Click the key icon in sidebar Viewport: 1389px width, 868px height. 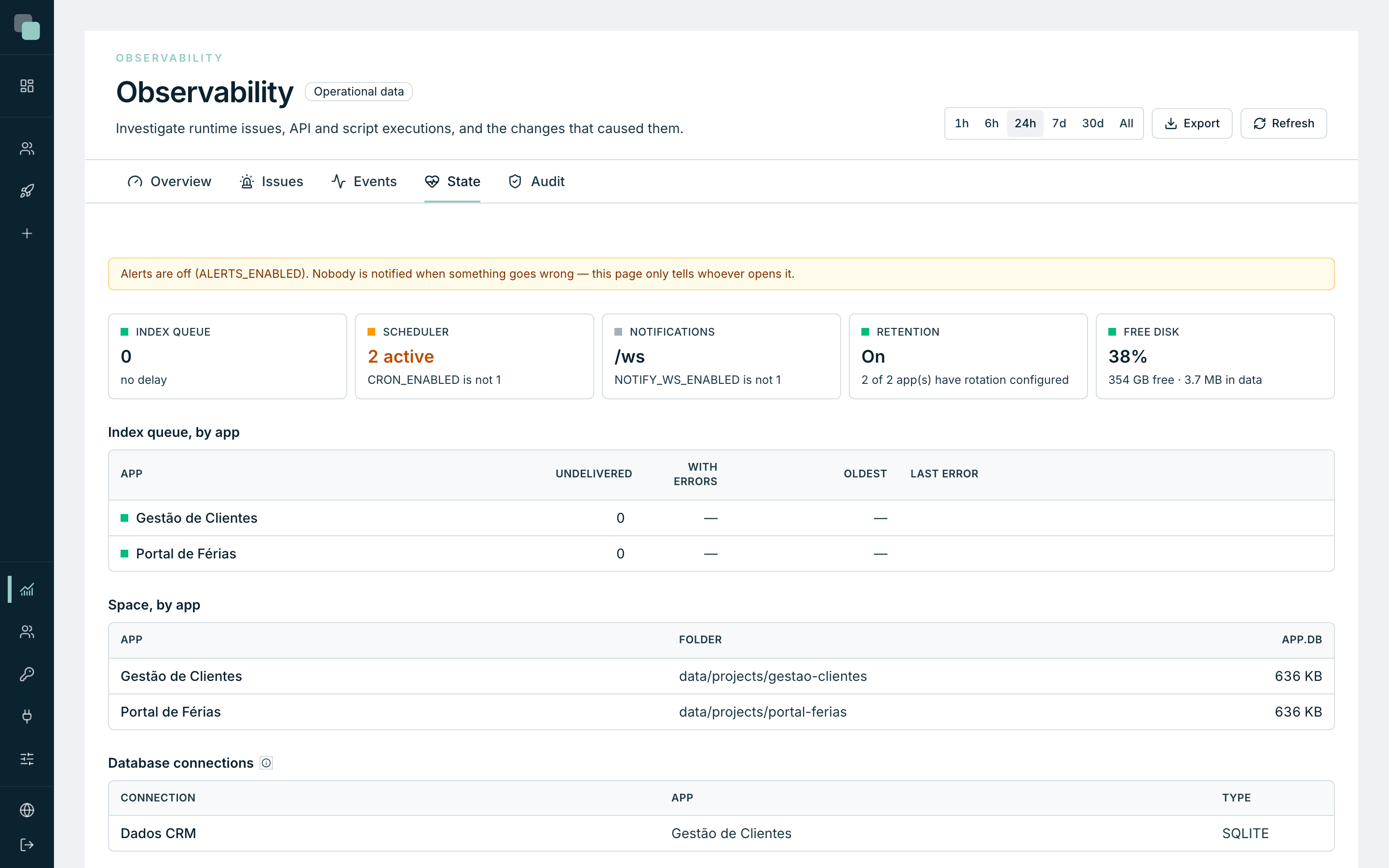tap(27, 674)
